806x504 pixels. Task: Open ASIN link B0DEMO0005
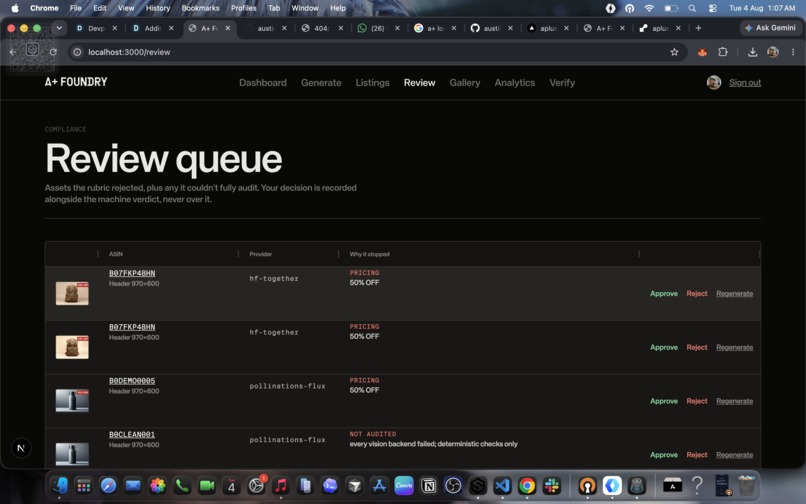coord(132,381)
